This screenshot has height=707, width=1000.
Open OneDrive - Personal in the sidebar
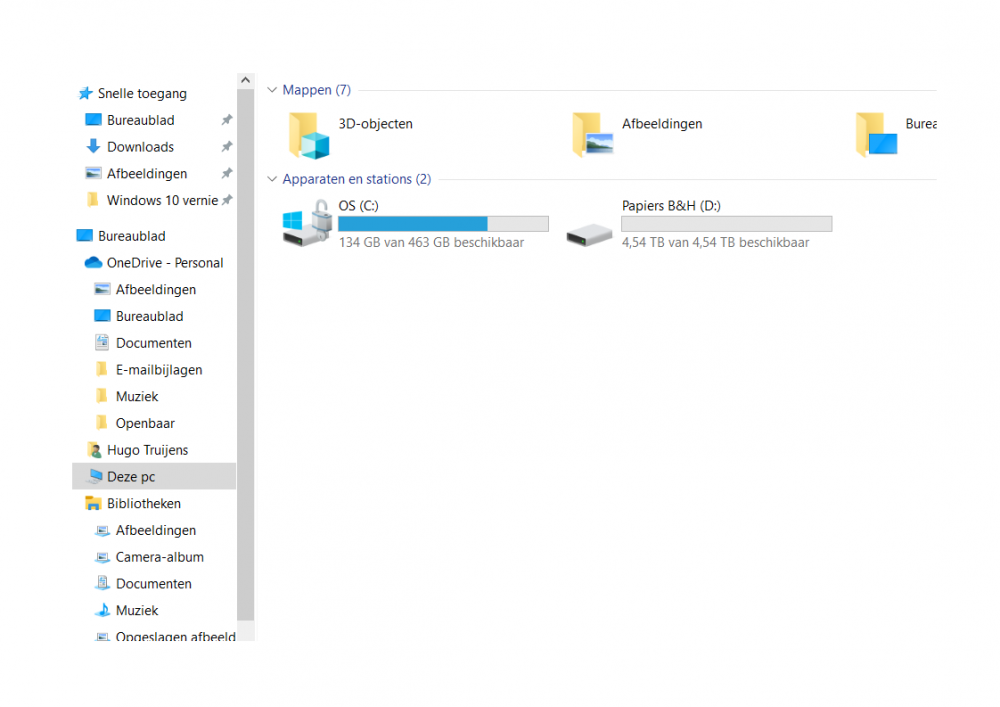(163, 262)
